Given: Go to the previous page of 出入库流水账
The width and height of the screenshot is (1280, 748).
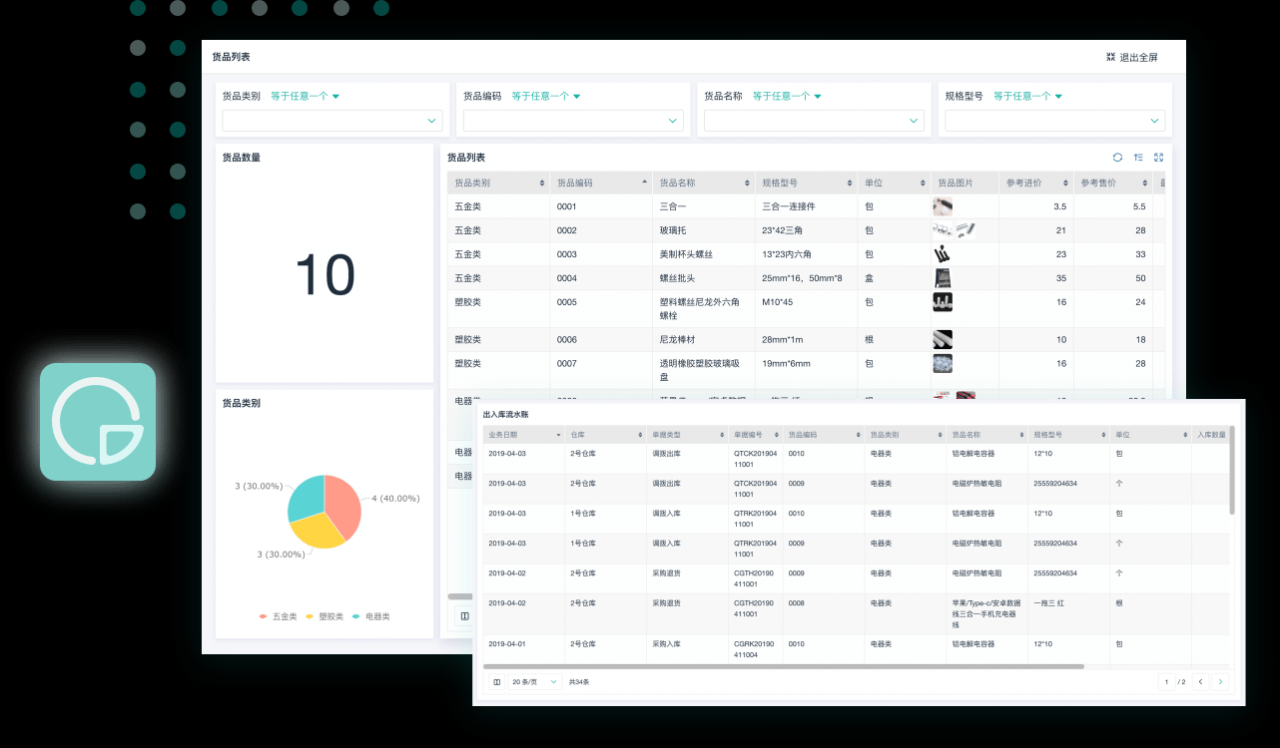Looking at the screenshot, I should (x=1201, y=682).
